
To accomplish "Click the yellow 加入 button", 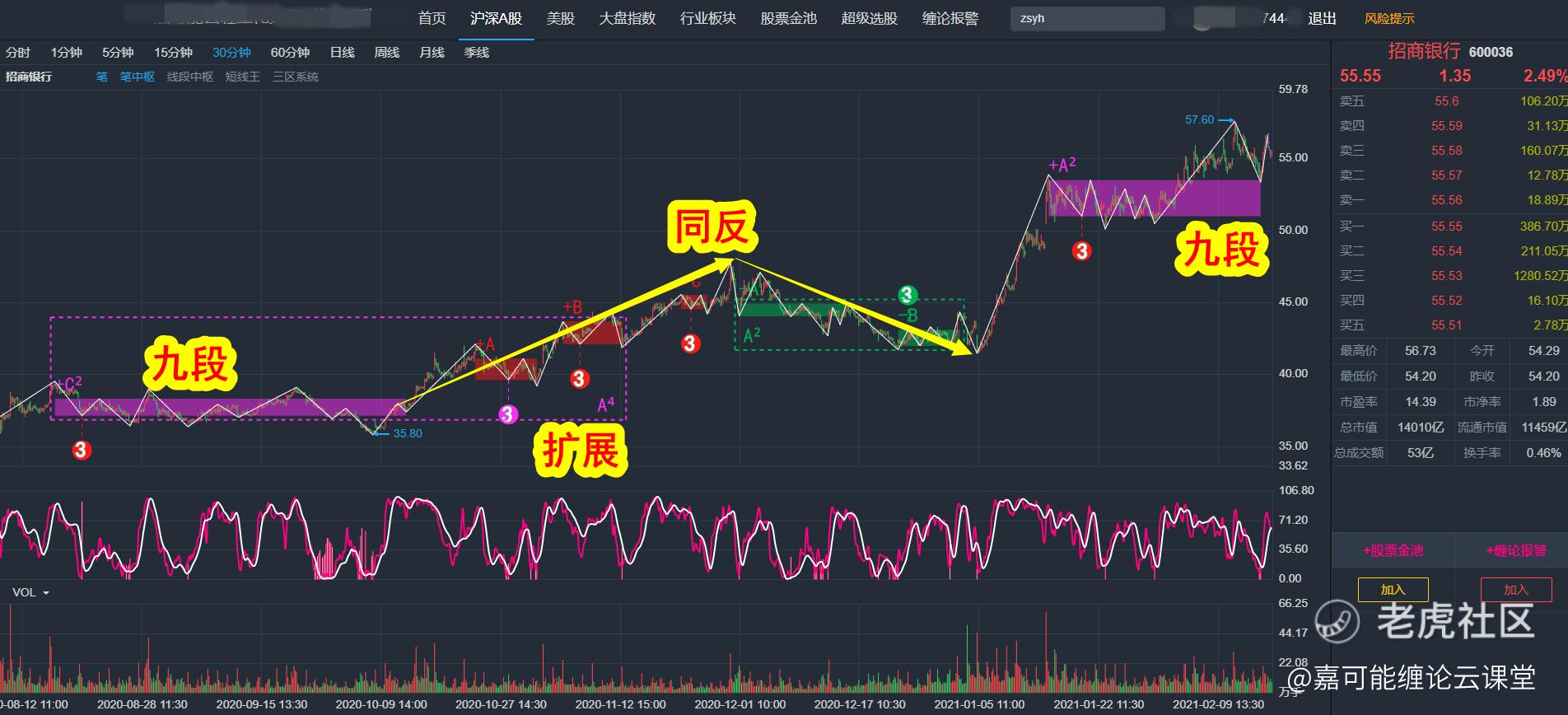I will click(1393, 590).
